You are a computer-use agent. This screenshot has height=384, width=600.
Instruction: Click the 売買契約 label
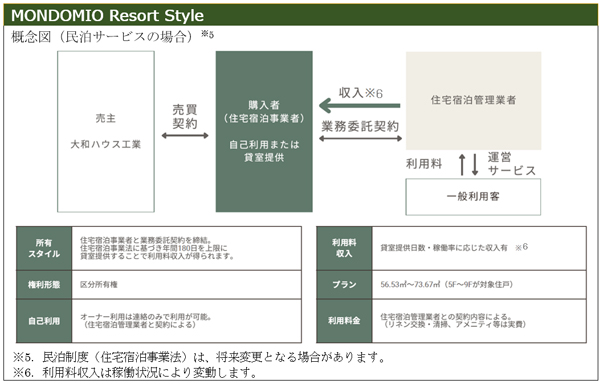(185, 117)
